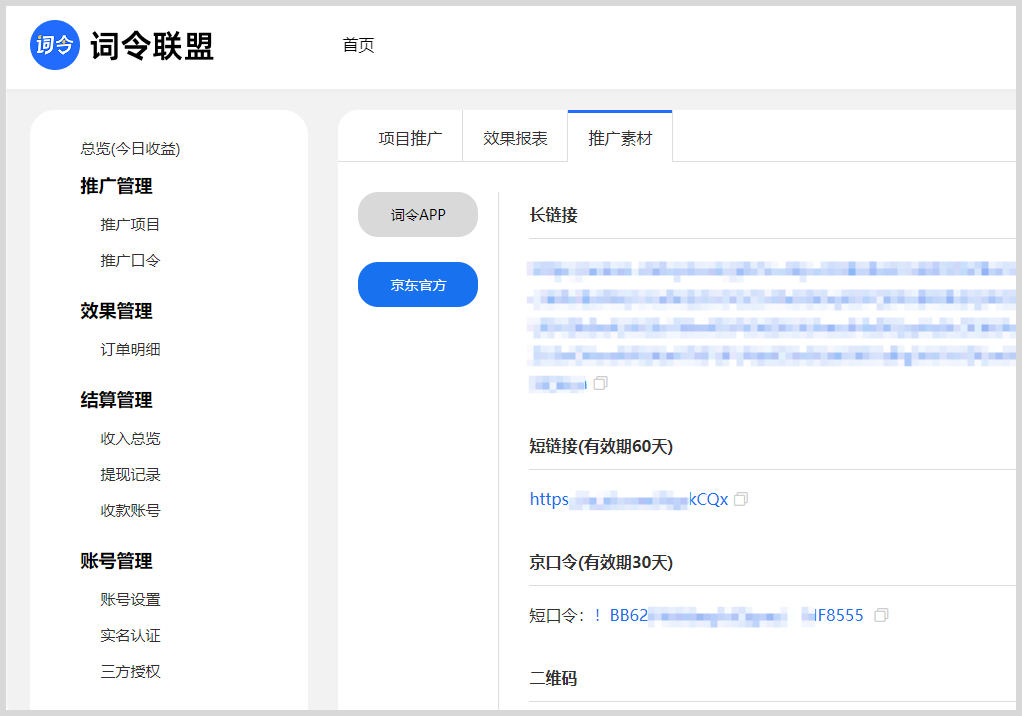Select the 推广素材 tab
The width and height of the screenshot is (1022, 716).
tap(619, 138)
